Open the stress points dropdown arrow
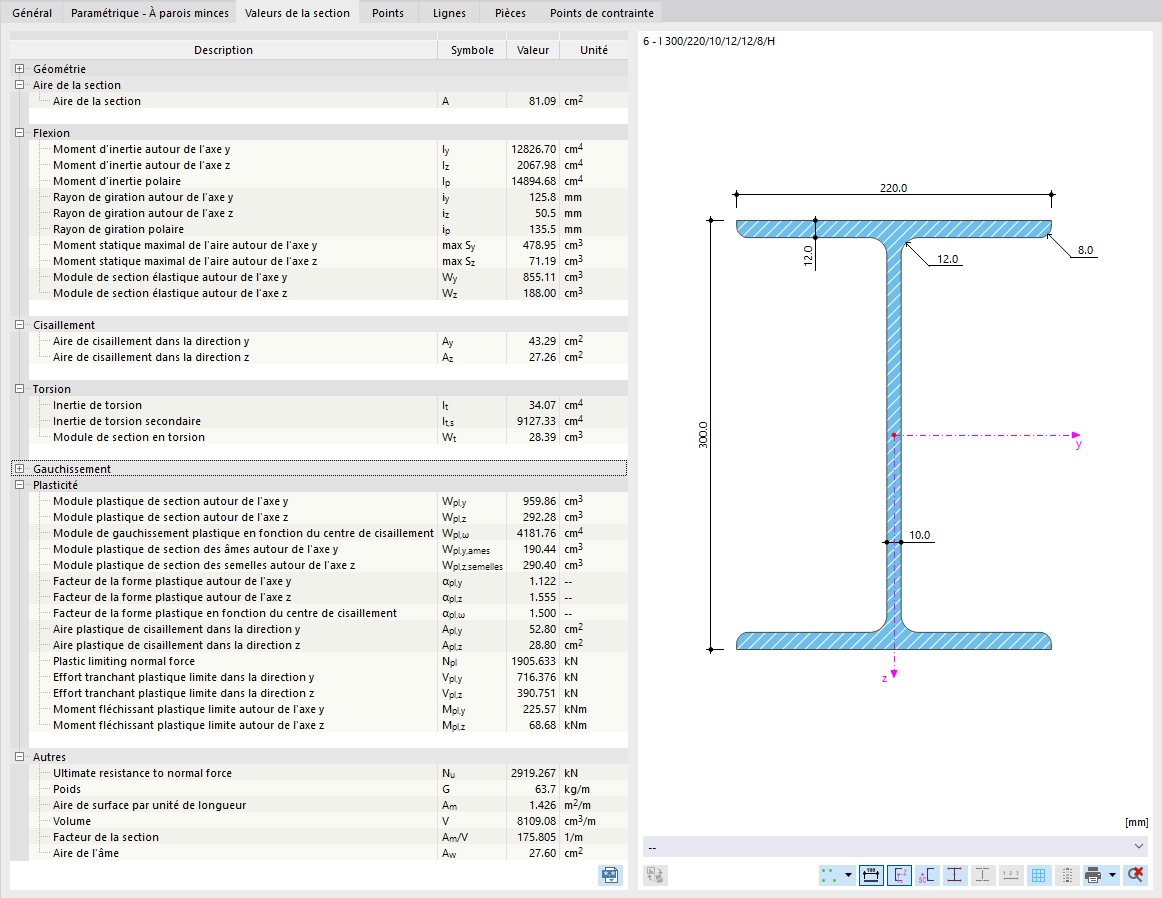The width and height of the screenshot is (1162, 898). click(849, 875)
